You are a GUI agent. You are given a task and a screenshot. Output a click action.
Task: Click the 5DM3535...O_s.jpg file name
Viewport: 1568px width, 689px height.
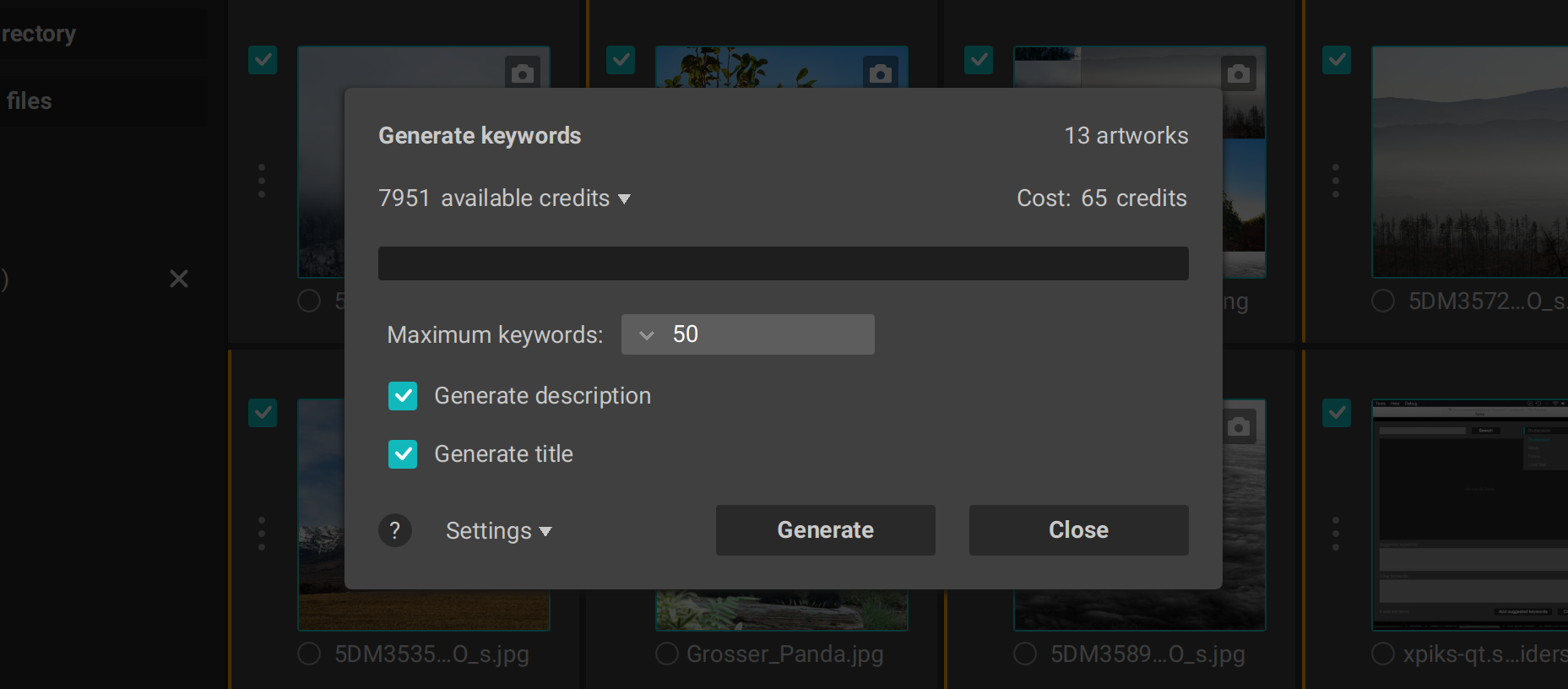431,654
